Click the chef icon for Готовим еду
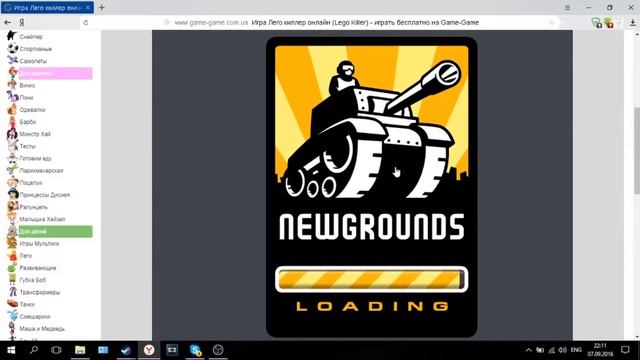This screenshot has width=640, height=360. [x=13, y=158]
